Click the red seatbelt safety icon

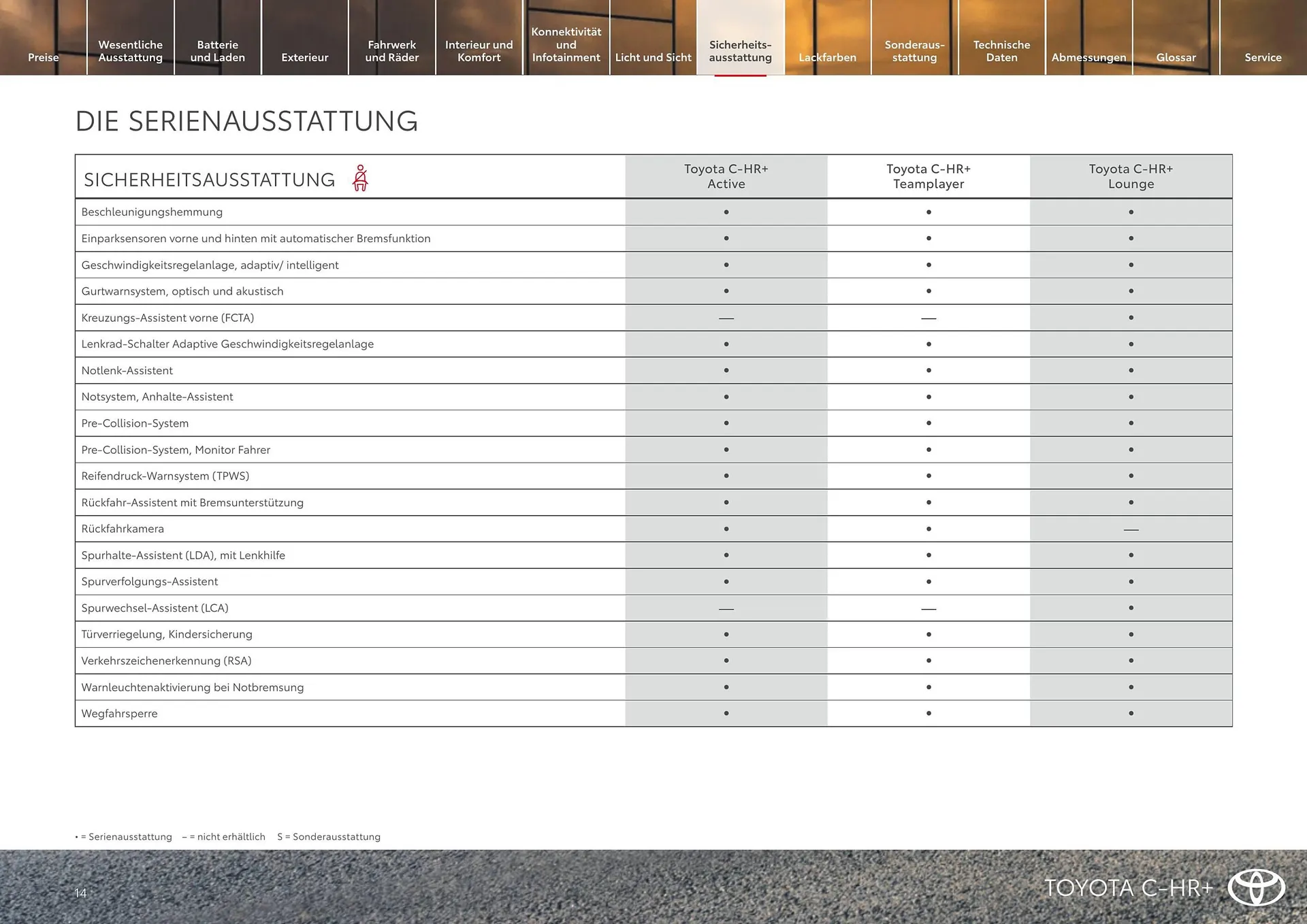pos(361,177)
